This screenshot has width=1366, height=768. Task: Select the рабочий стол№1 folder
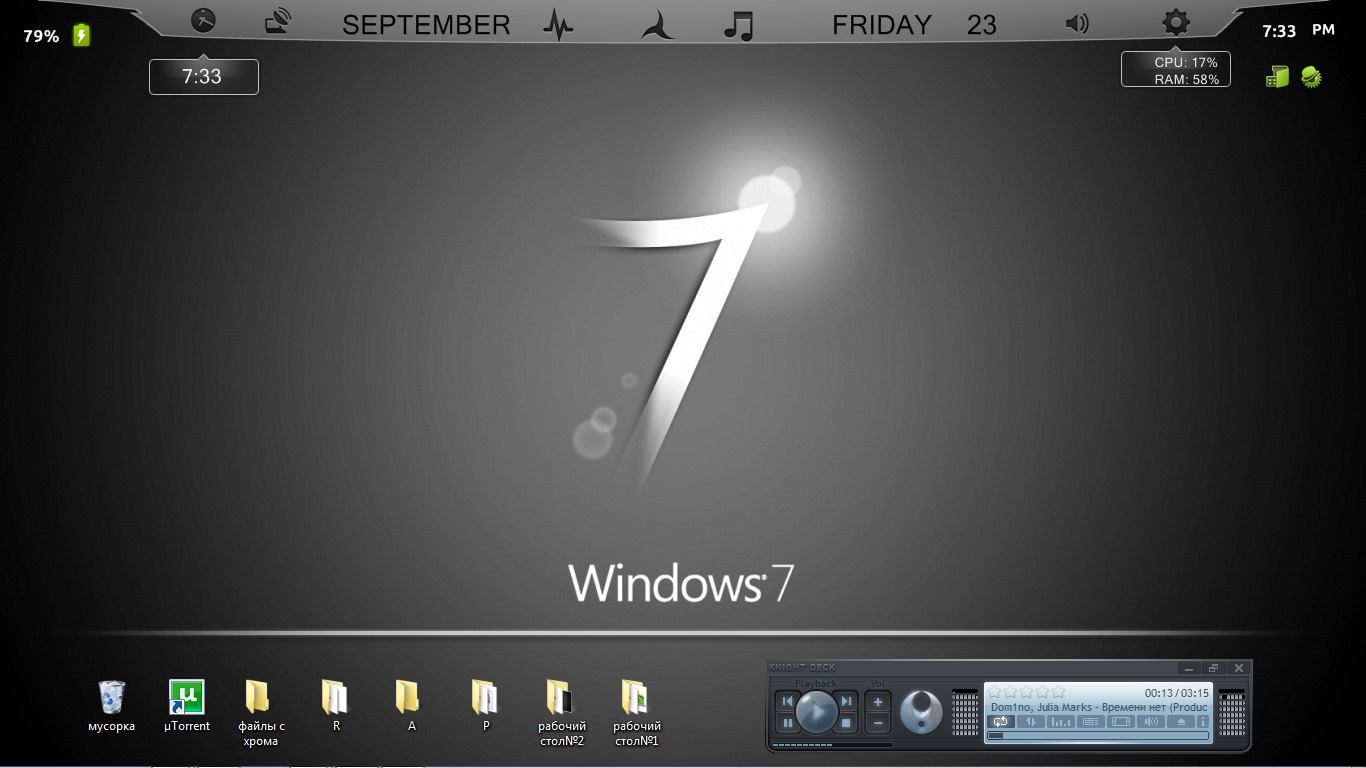(637, 713)
